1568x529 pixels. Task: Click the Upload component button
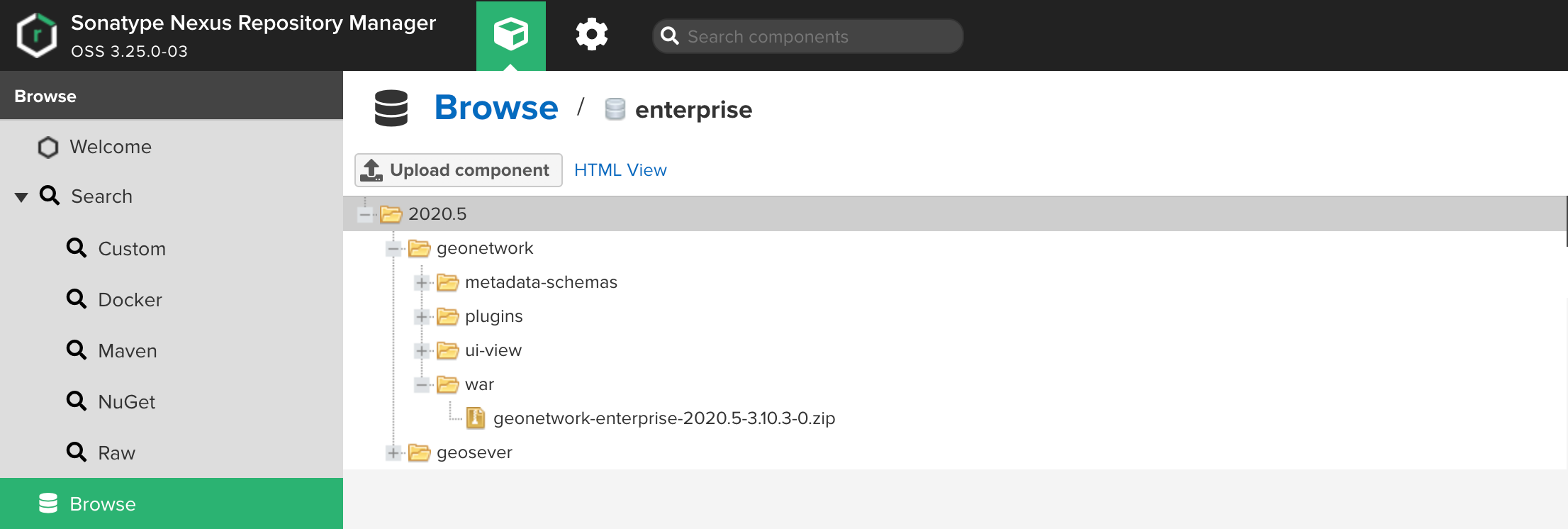pos(459,170)
